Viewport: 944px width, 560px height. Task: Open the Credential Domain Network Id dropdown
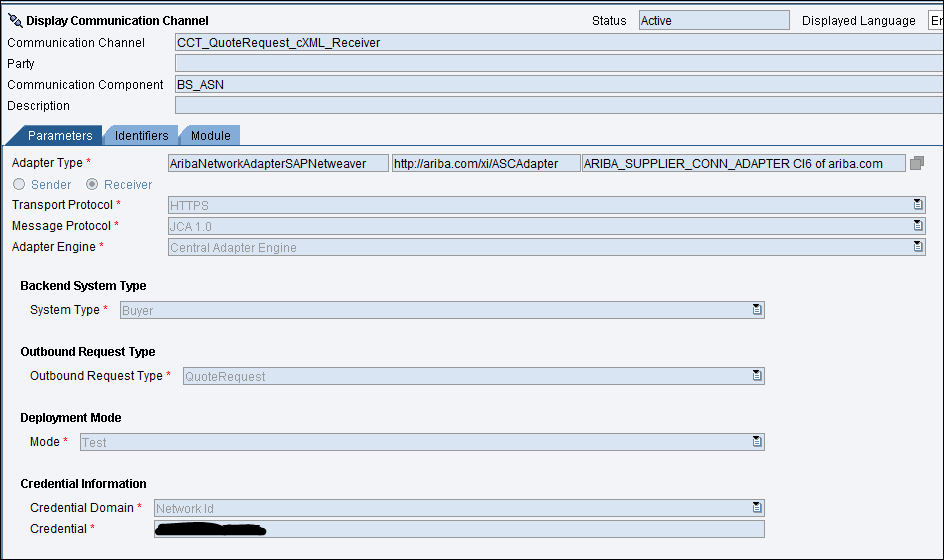pyautogui.click(x=757, y=508)
